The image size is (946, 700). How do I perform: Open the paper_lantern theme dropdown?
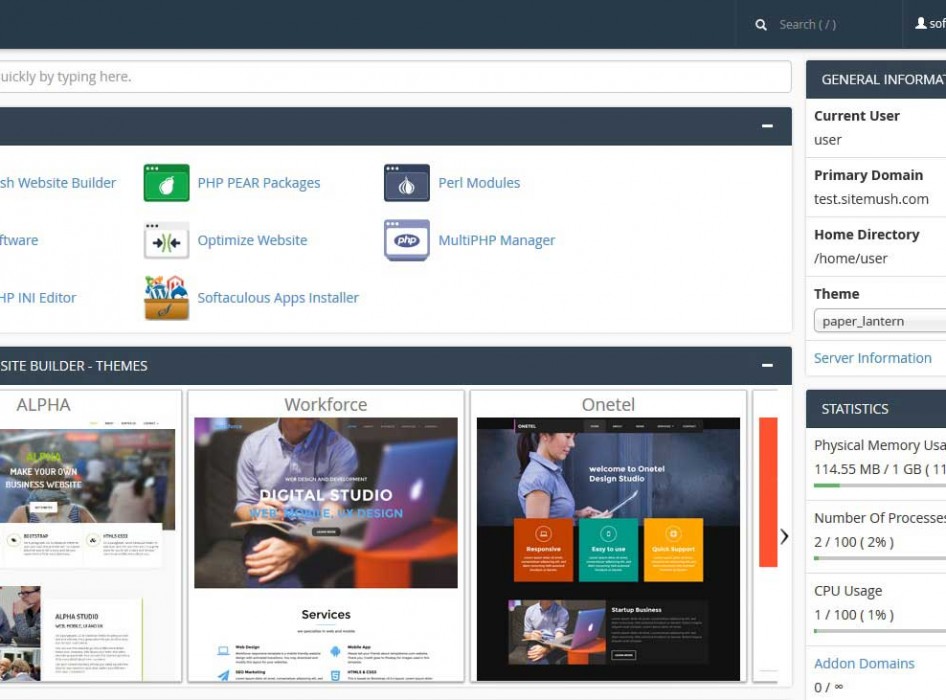pyautogui.click(x=880, y=321)
